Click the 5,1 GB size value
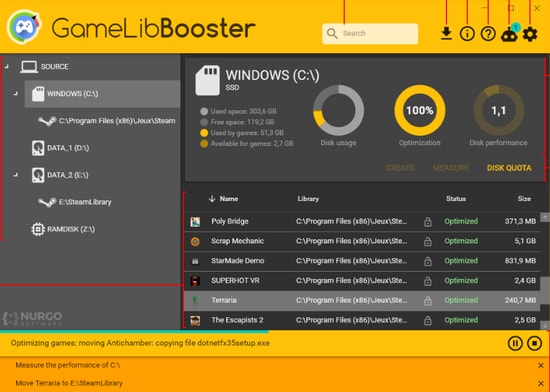Viewport: 550px width, 392px height. point(525,241)
